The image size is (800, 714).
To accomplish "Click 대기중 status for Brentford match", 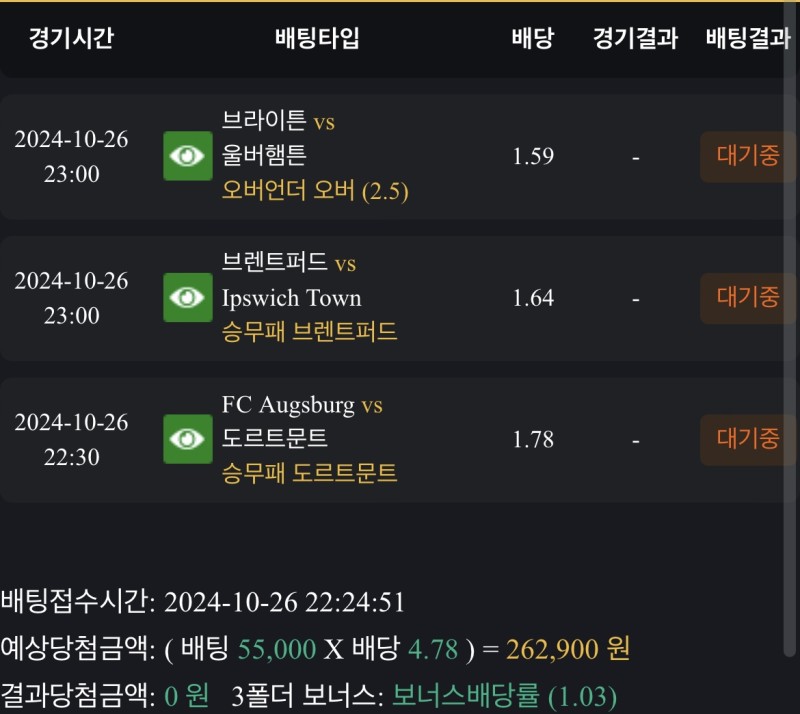I will (x=748, y=297).
